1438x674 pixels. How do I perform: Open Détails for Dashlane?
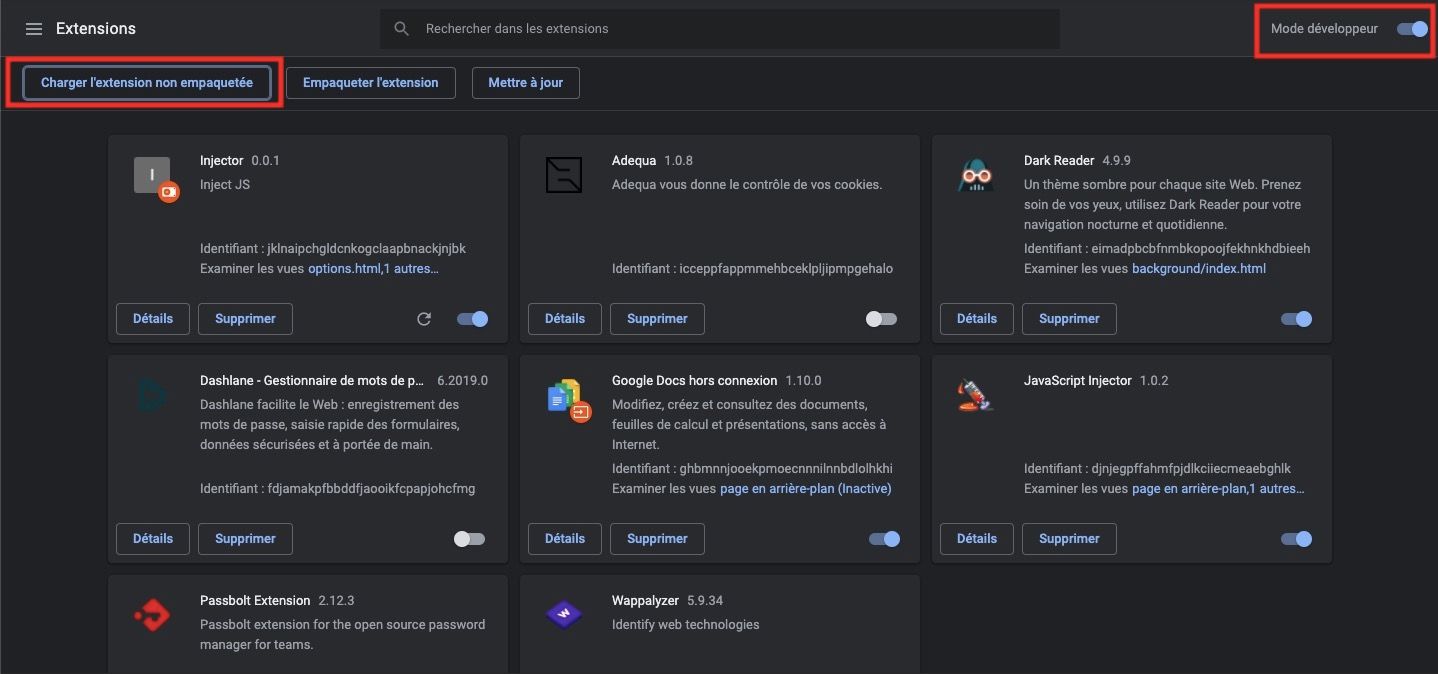(x=153, y=539)
